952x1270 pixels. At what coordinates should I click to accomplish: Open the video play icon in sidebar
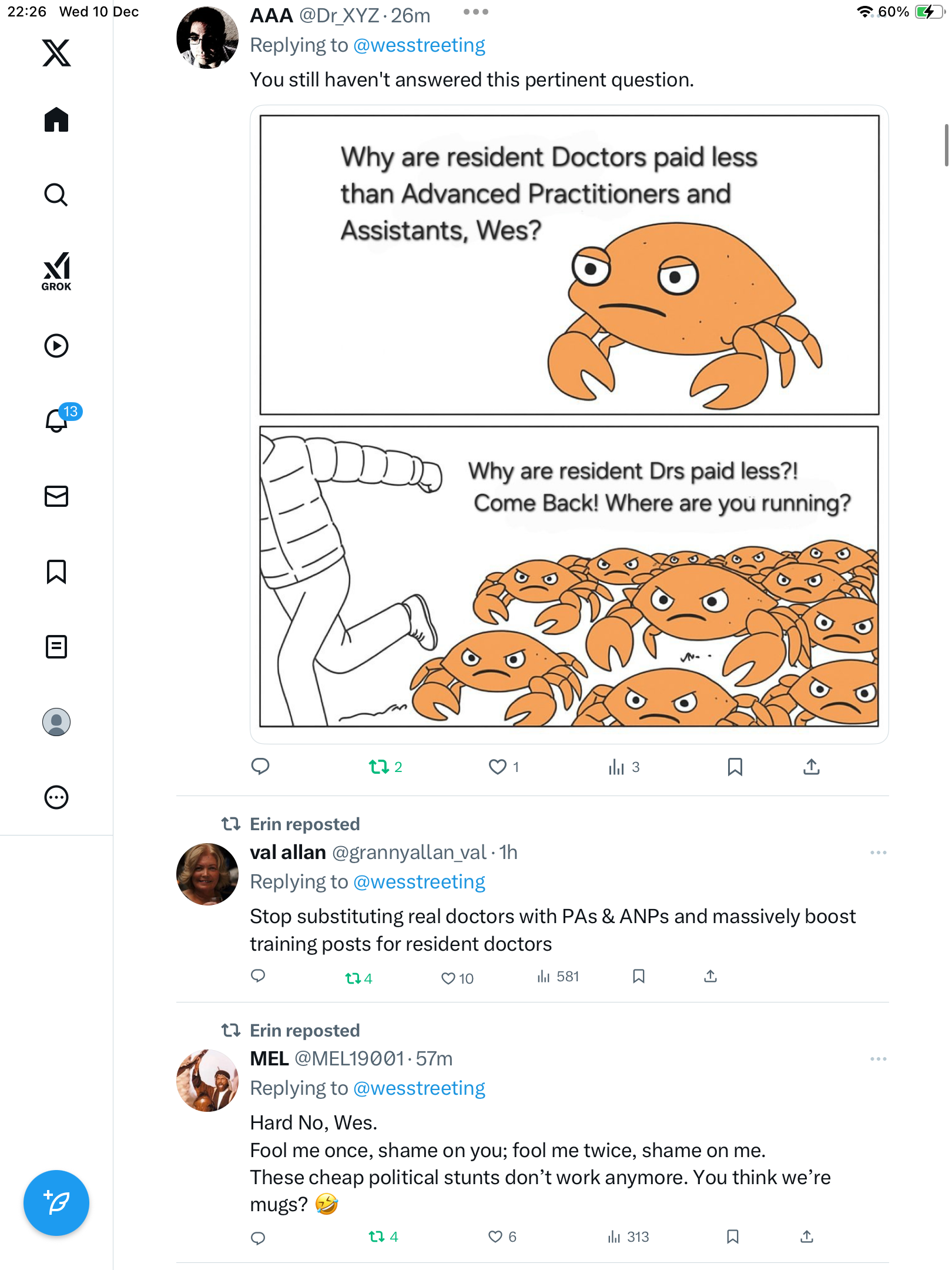pyautogui.click(x=56, y=346)
